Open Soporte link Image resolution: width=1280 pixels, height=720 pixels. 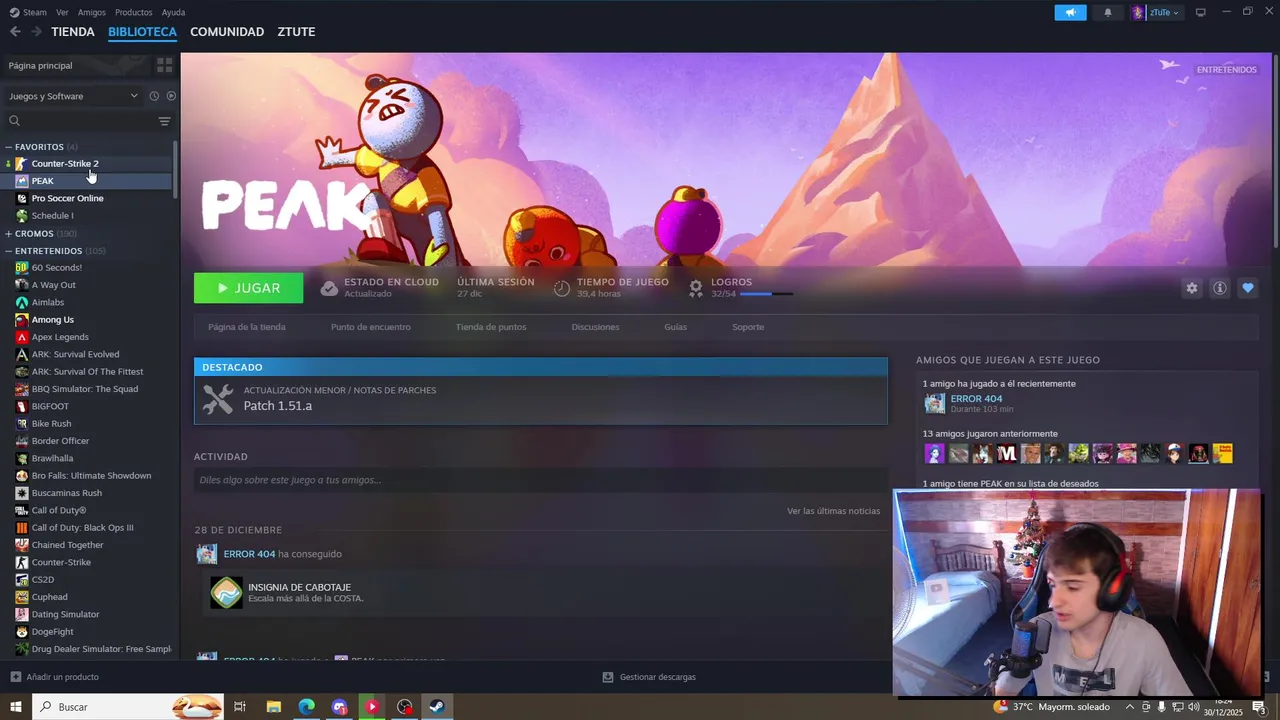(x=748, y=327)
